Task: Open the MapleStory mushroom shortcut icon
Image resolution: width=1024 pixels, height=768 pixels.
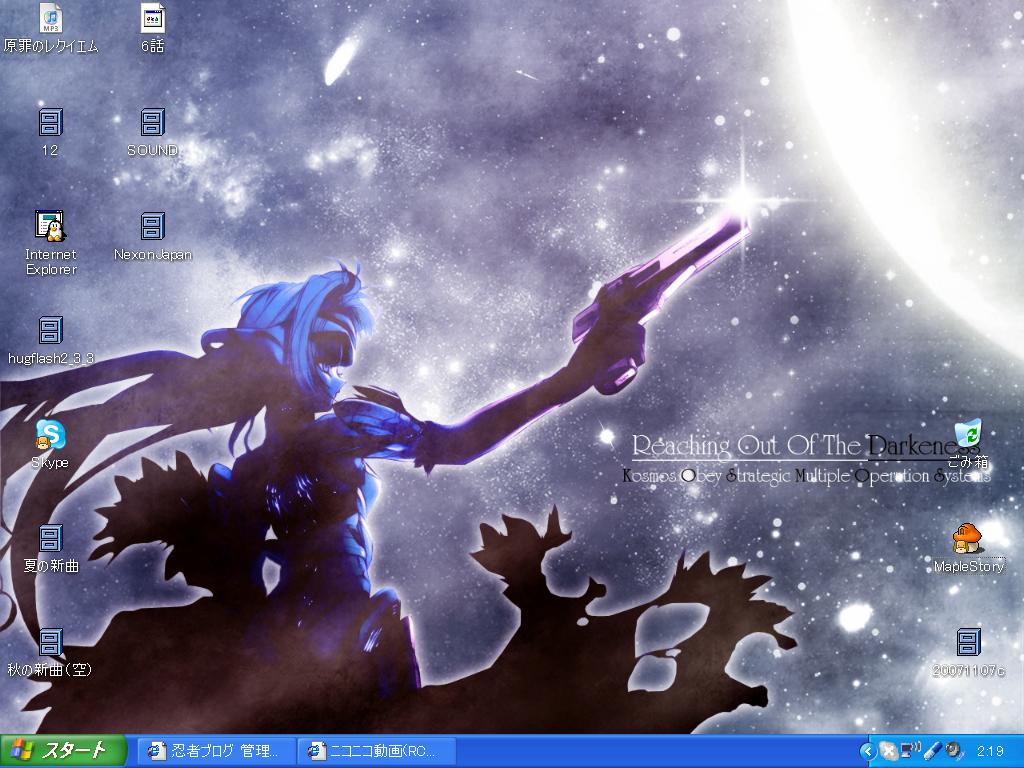Action: point(968,538)
